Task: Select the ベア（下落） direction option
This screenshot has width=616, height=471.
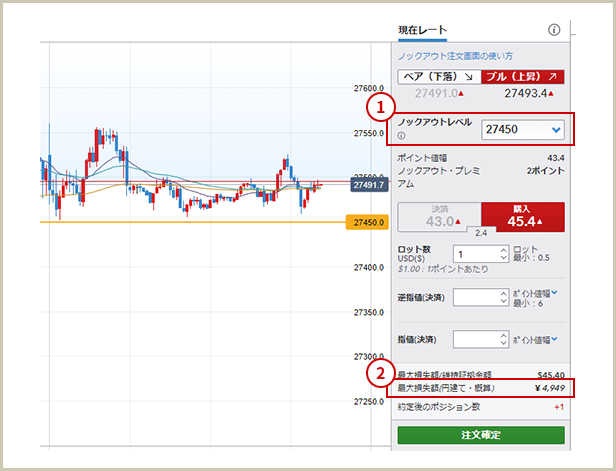Action: [436, 76]
